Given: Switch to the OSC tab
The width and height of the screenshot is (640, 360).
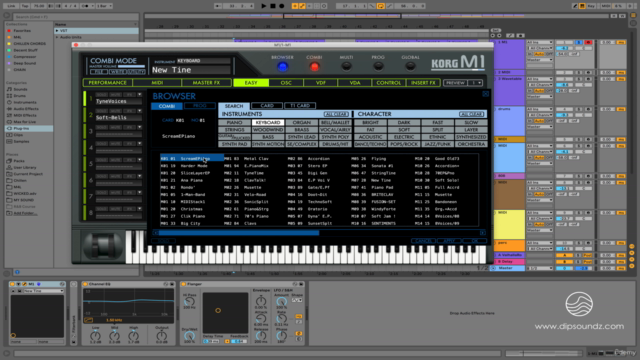Looking at the screenshot, I should (286, 82).
